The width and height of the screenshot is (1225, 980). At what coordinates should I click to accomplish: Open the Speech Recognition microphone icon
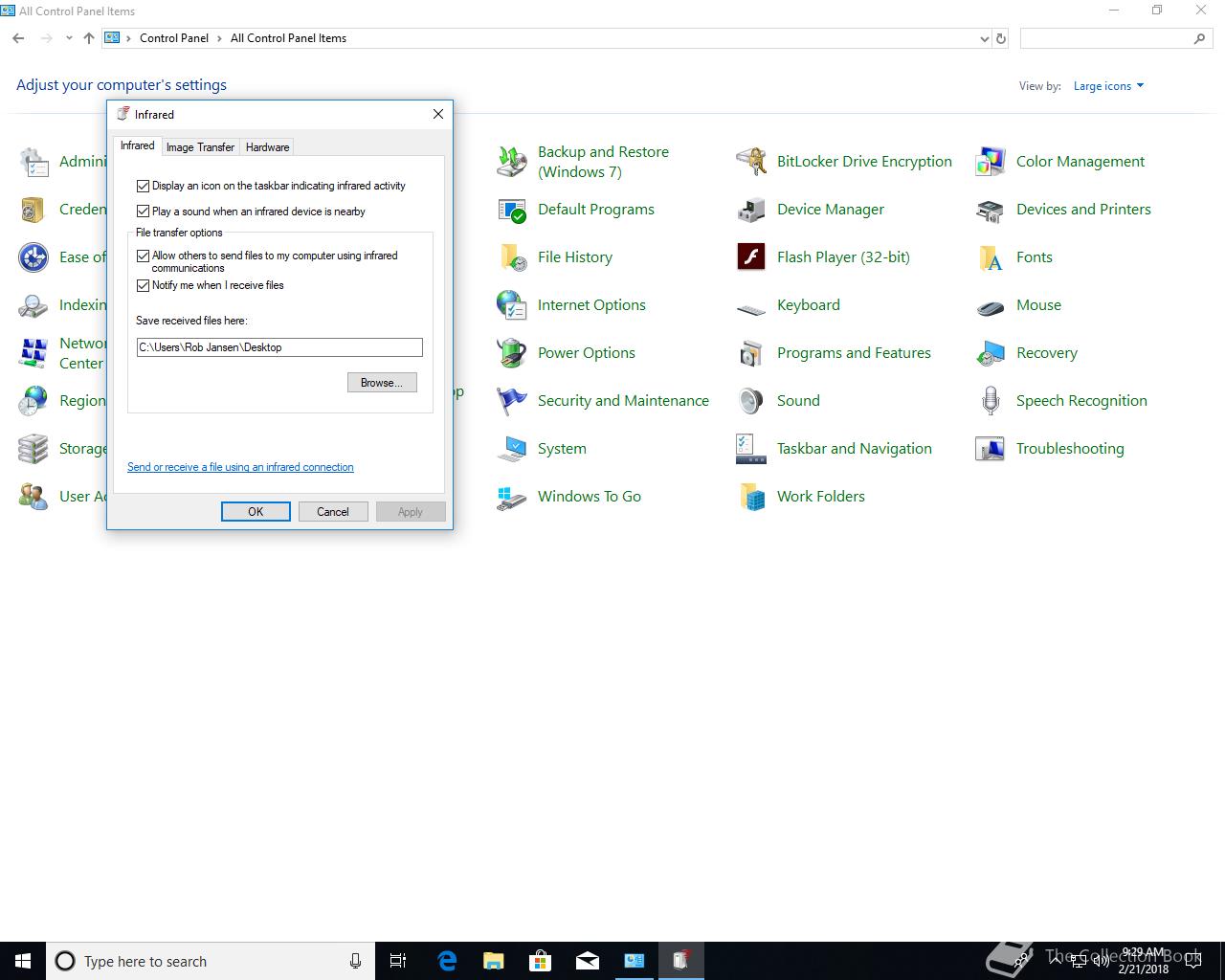(991, 401)
